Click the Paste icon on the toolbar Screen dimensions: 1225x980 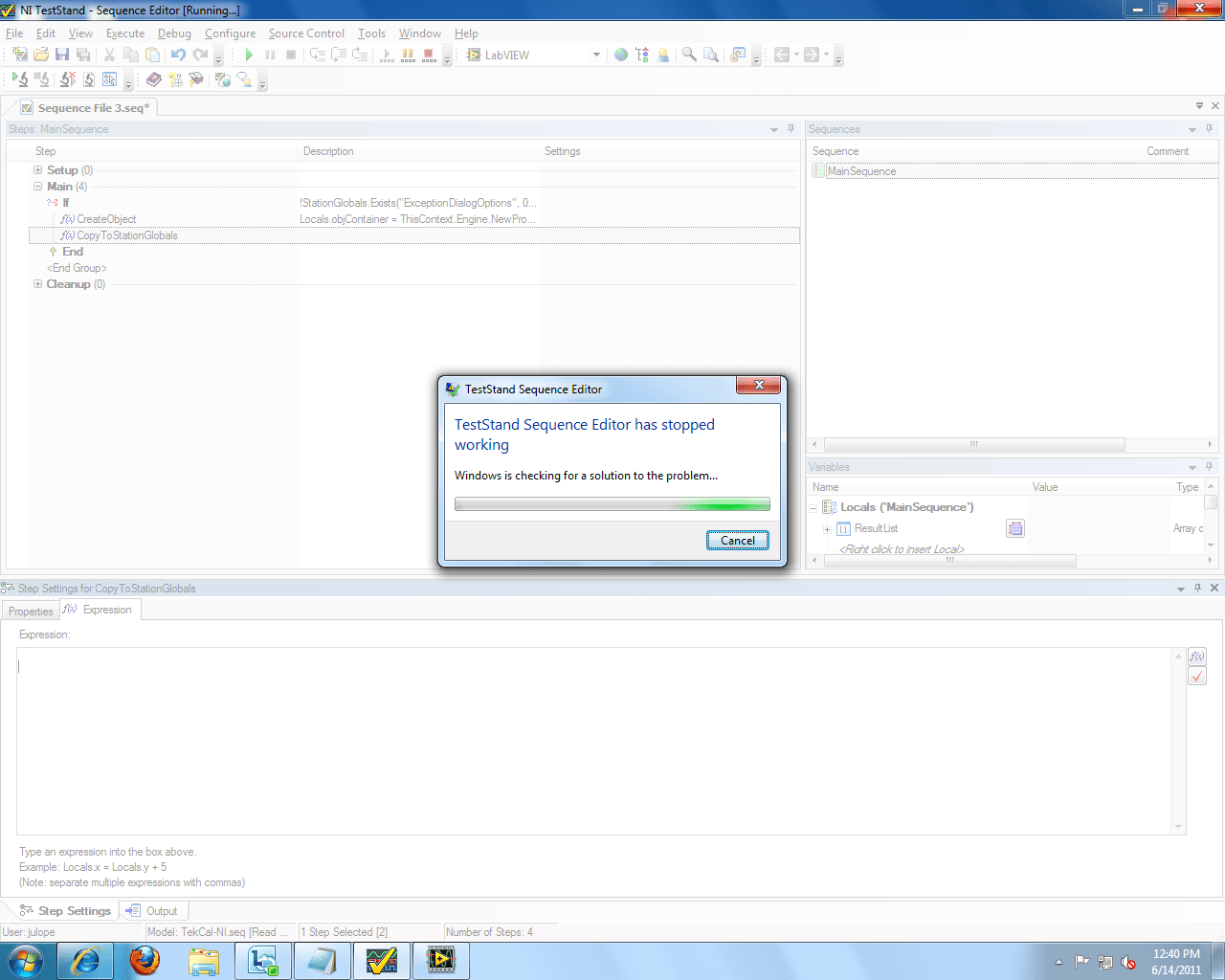(152, 55)
